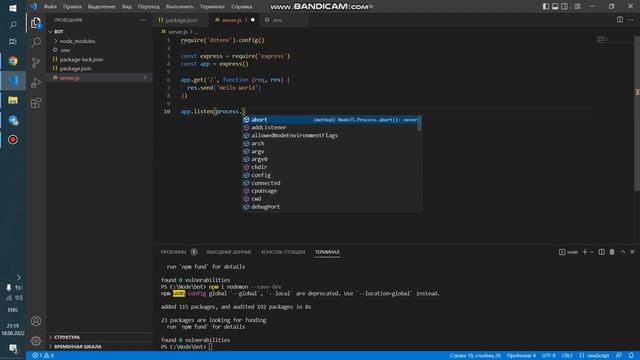Close the unsaved server.js tab dot
Viewport: 640px width, 360px height.
(253, 20)
